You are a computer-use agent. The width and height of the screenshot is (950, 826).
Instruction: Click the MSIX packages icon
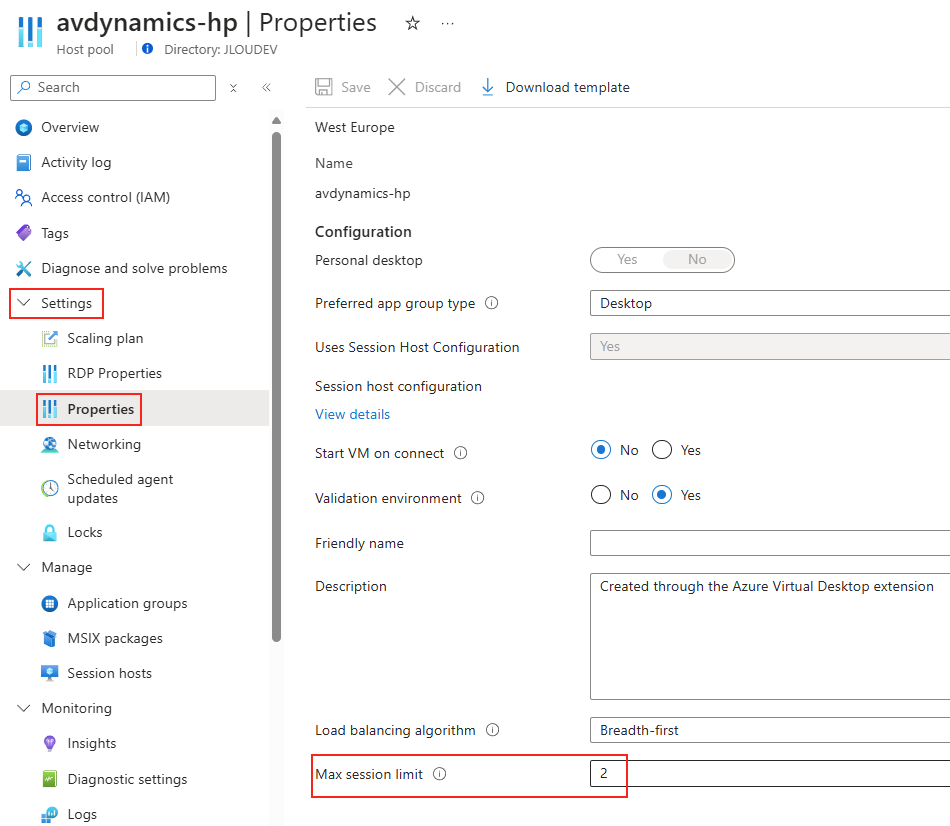(x=50, y=639)
